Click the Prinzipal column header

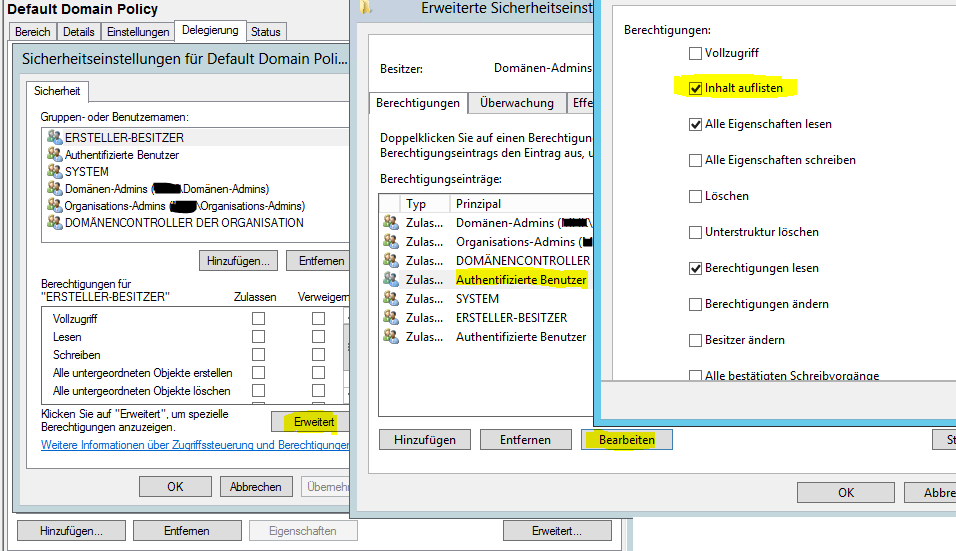522,204
